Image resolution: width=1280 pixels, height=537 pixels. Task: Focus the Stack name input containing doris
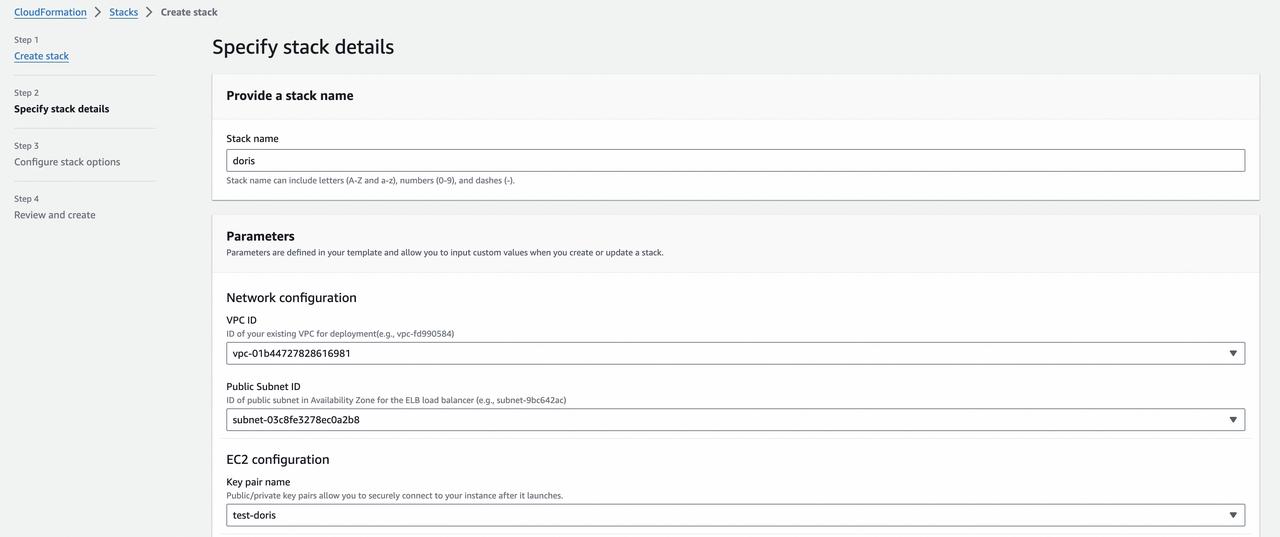pyautogui.click(x=735, y=160)
